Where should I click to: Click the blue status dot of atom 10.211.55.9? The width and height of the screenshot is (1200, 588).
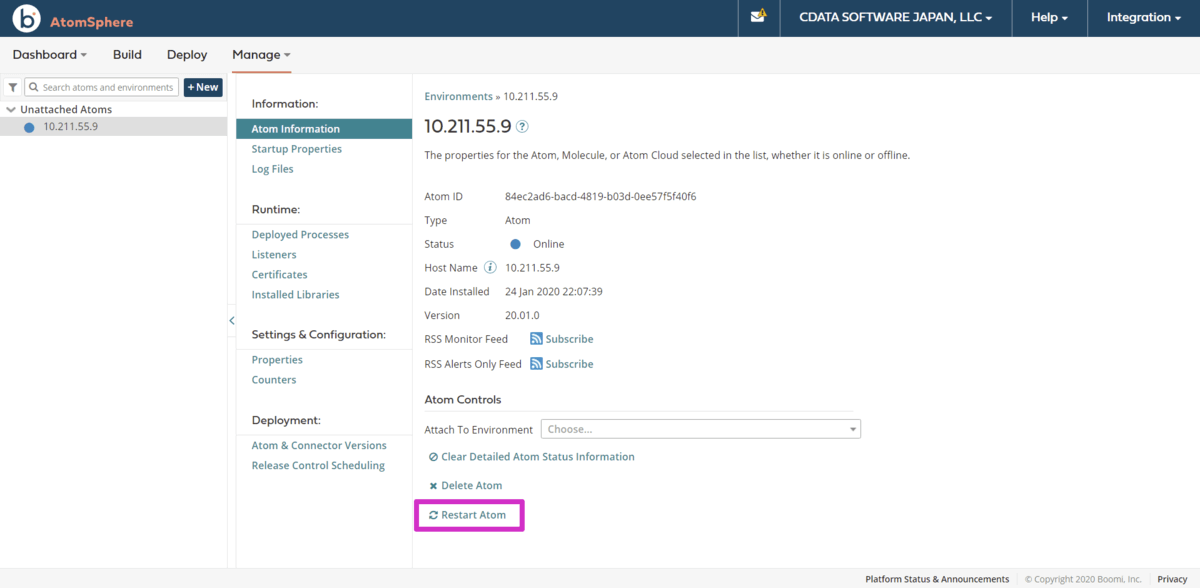[29, 127]
